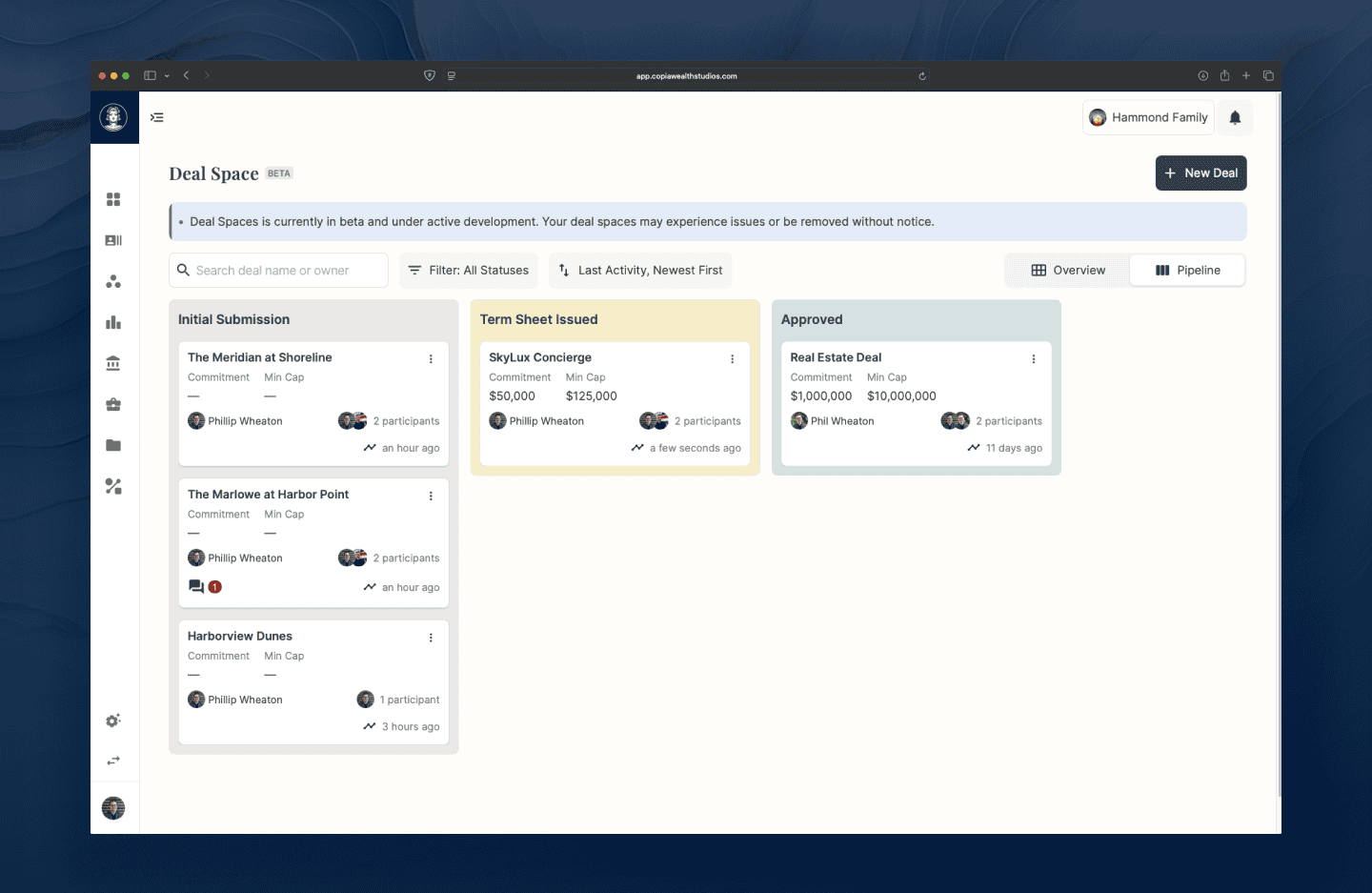Click the BETA badge beside Deal Space
This screenshot has height=893, width=1372.
[279, 173]
